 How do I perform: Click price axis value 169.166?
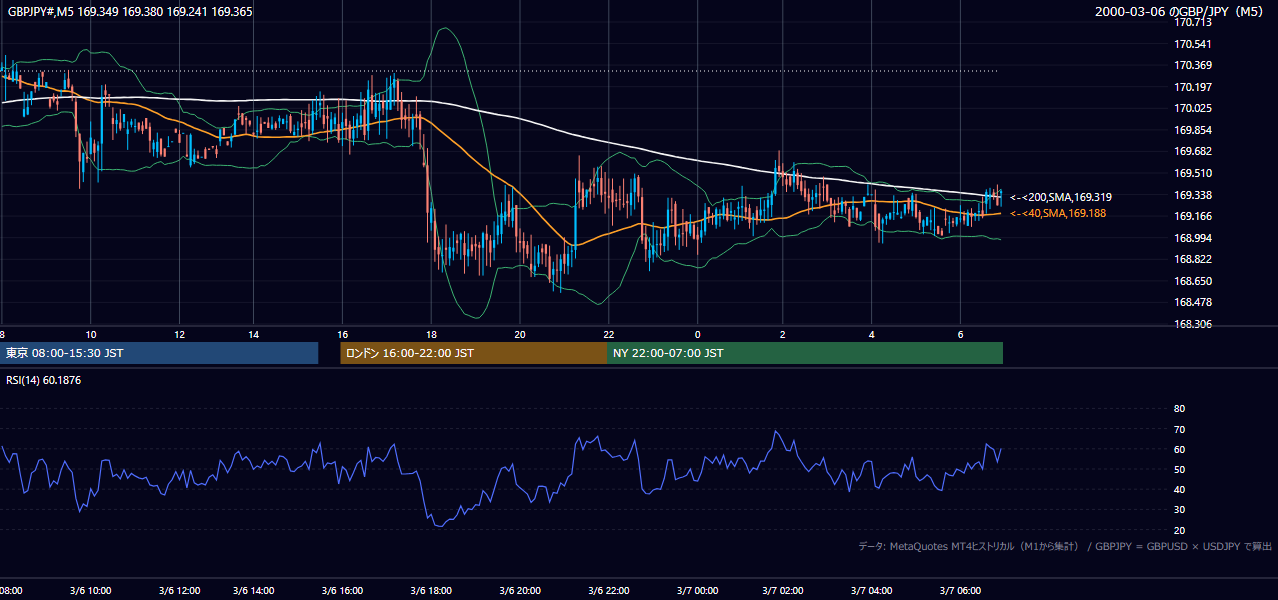tap(1193, 216)
